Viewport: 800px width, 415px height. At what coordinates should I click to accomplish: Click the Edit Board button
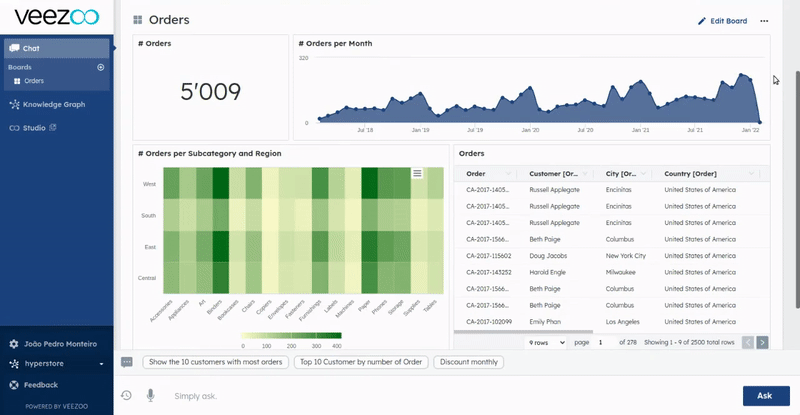pyautogui.click(x=722, y=20)
